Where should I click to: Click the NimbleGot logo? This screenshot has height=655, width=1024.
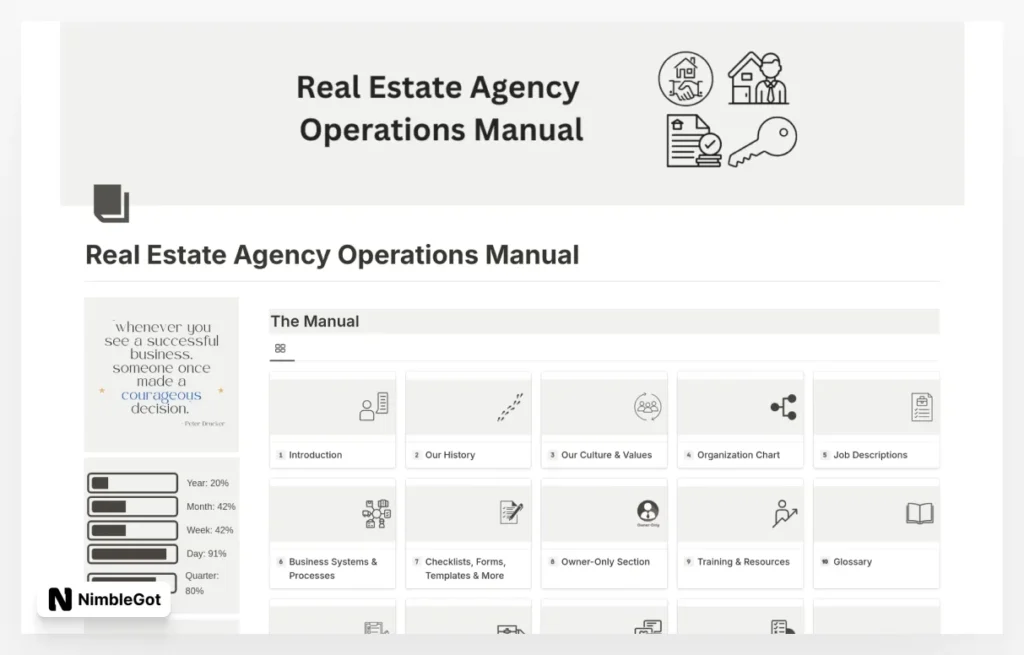[104, 602]
